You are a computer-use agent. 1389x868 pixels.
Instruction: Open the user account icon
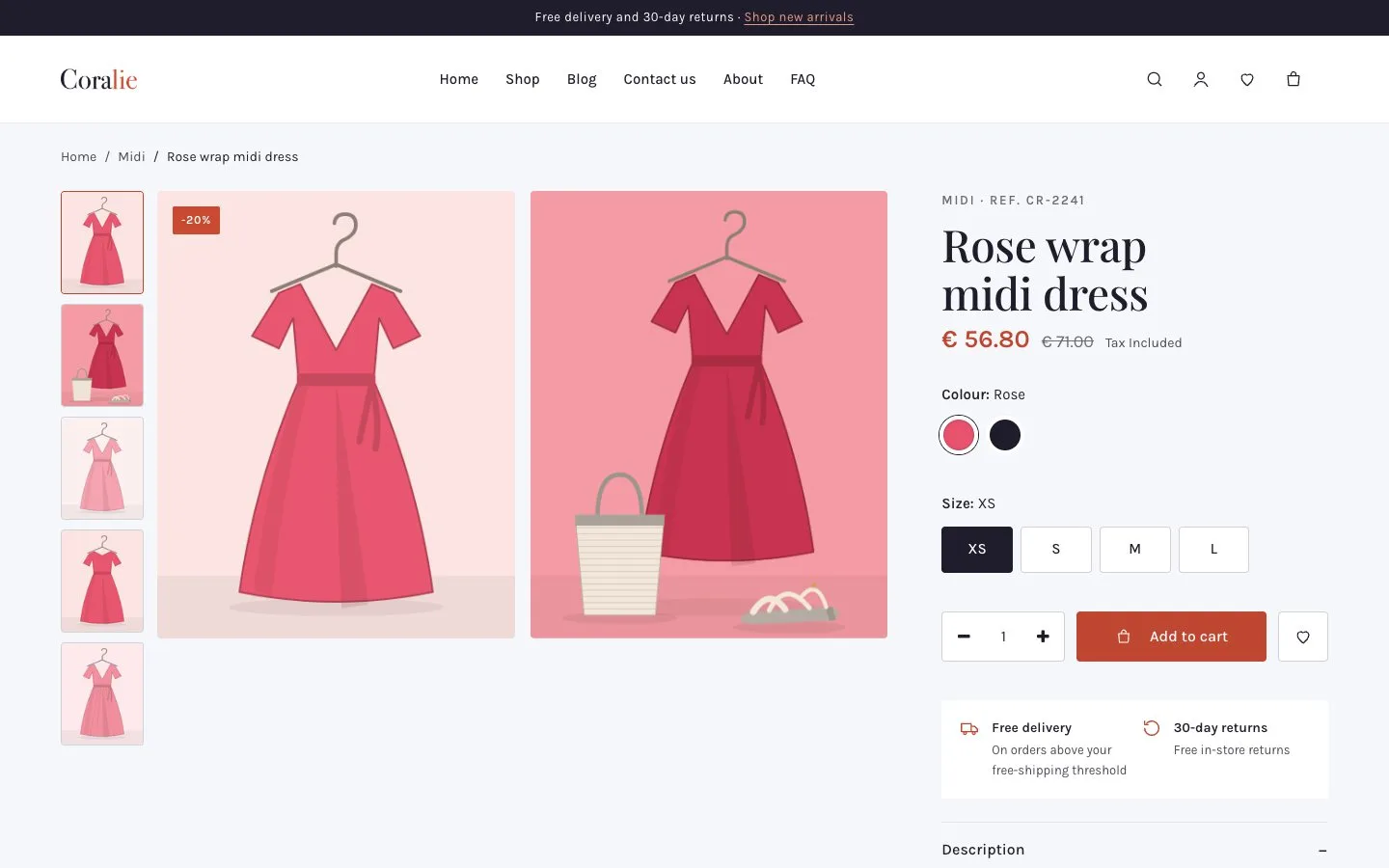[x=1201, y=79]
